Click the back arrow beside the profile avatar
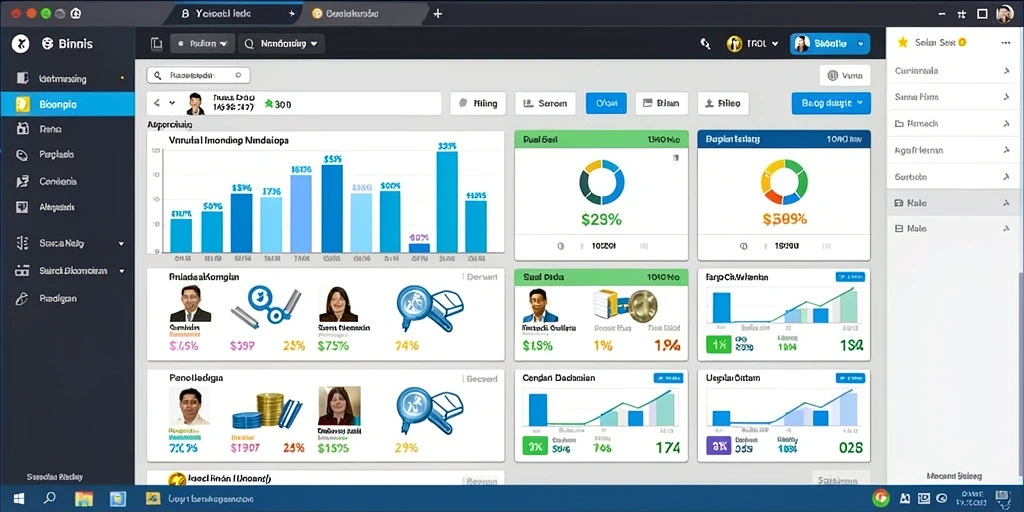This screenshot has width=1024, height=512. (157, 103)
